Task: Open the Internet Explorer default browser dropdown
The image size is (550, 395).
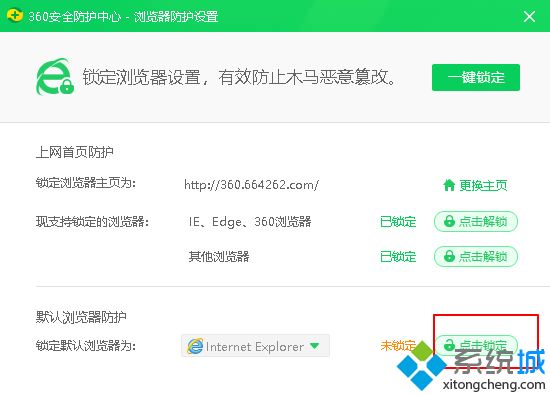Action: point(255,346)
